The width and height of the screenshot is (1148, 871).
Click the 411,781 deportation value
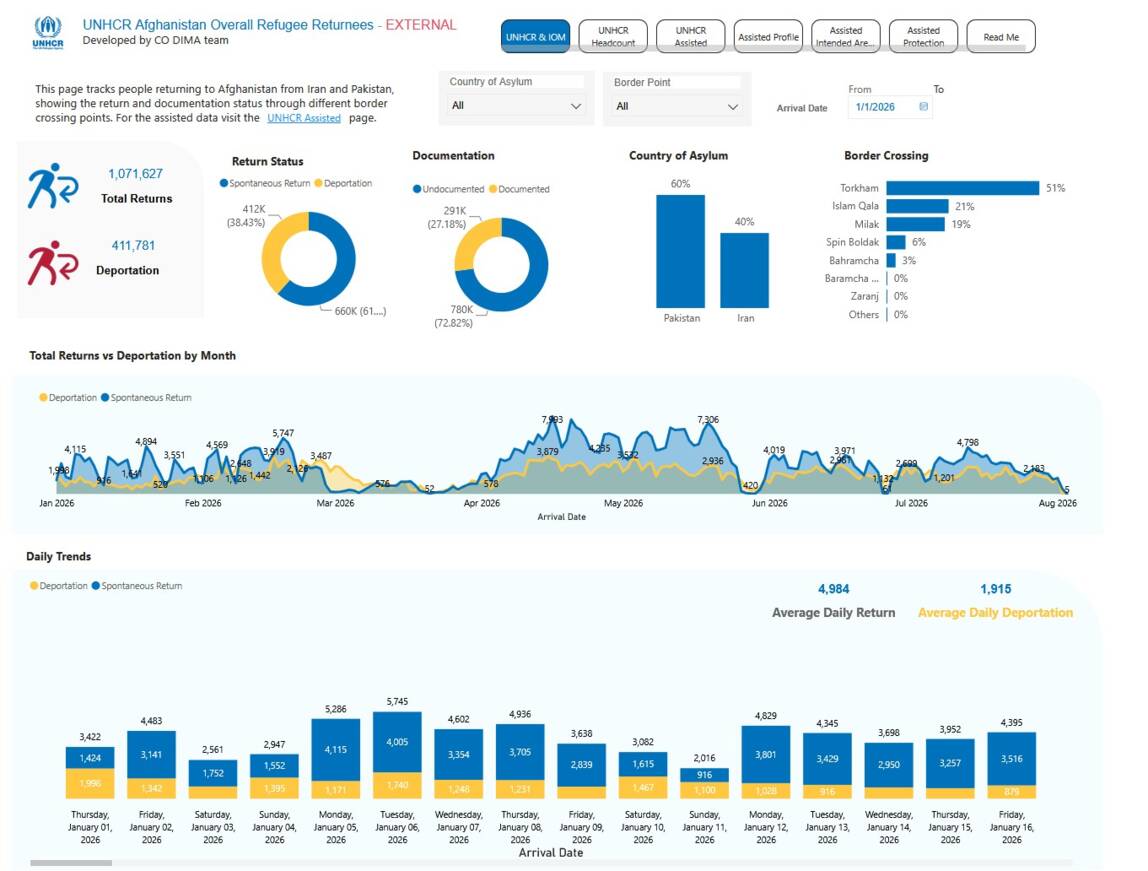133,245
